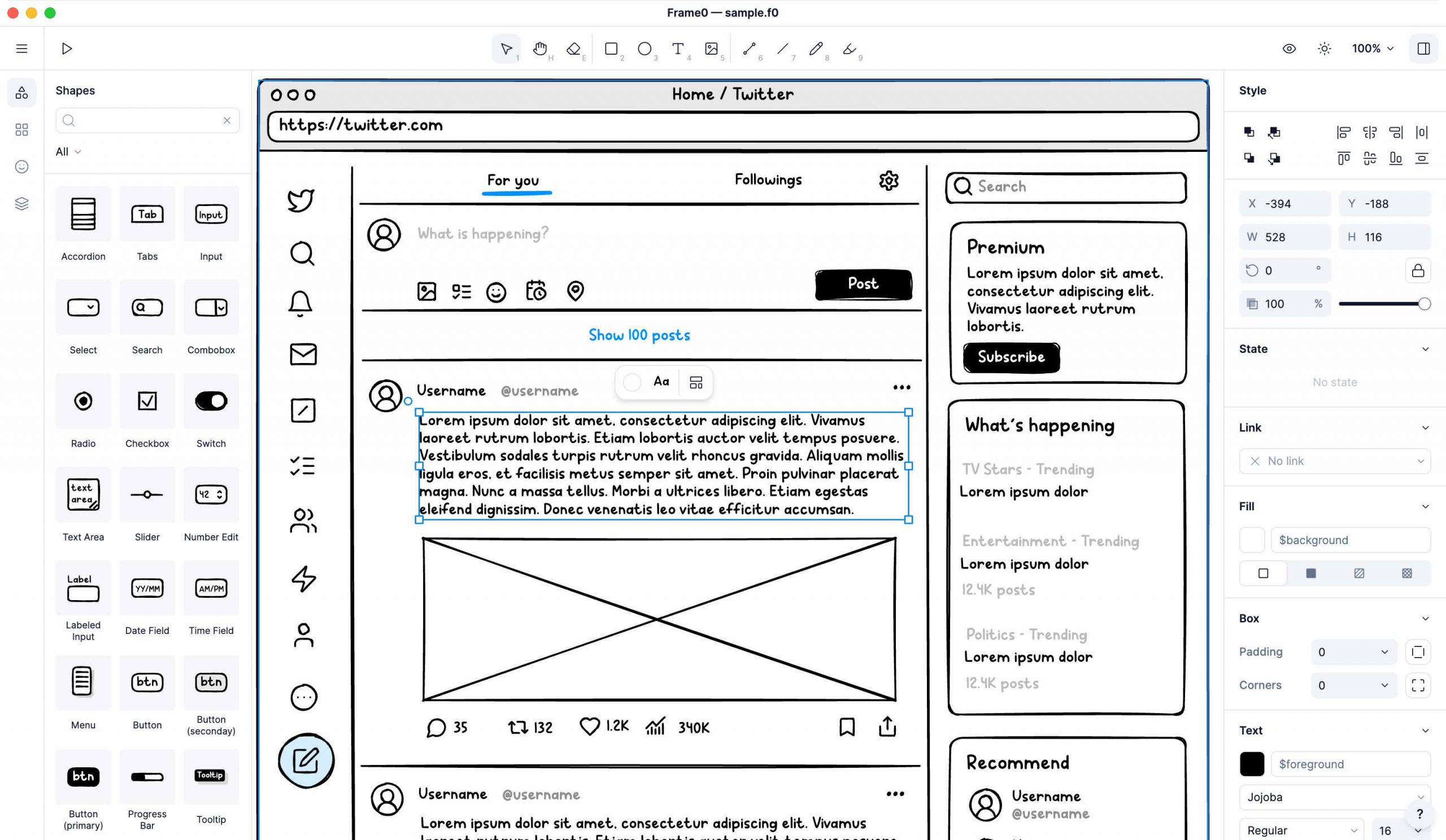Select the Ellipse shape tool

click(645, 48)
